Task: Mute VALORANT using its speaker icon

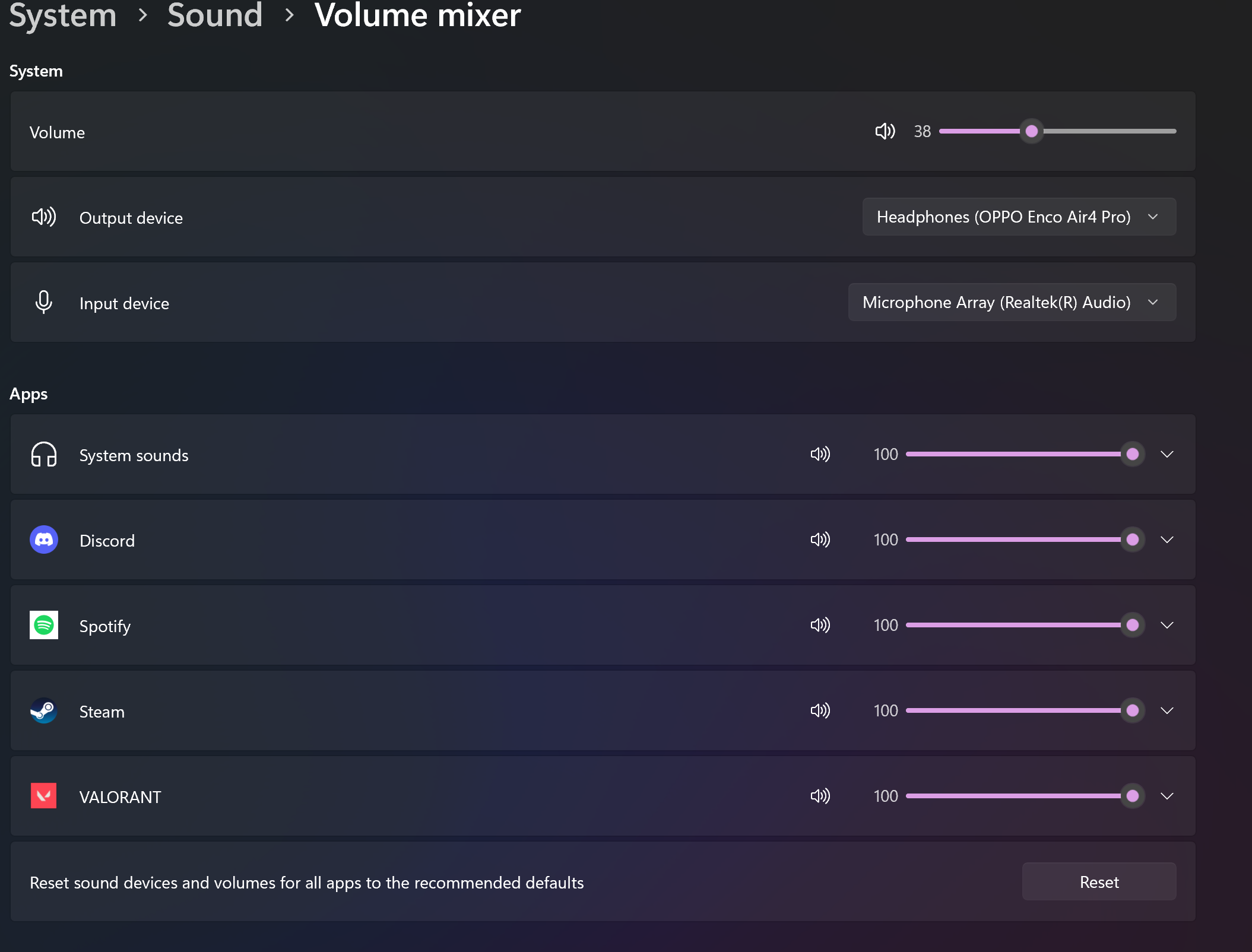Action: pyautogui.click(x=820, y=796)
